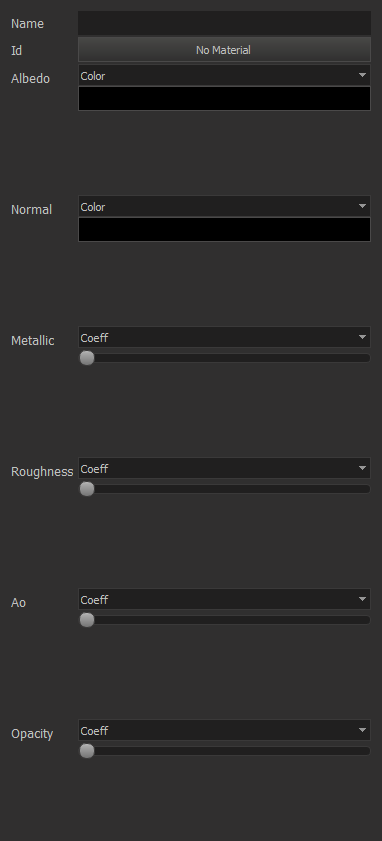Click the Ao slider handle
Viewport: 382px width, 841px height.
tap(87, 619)
